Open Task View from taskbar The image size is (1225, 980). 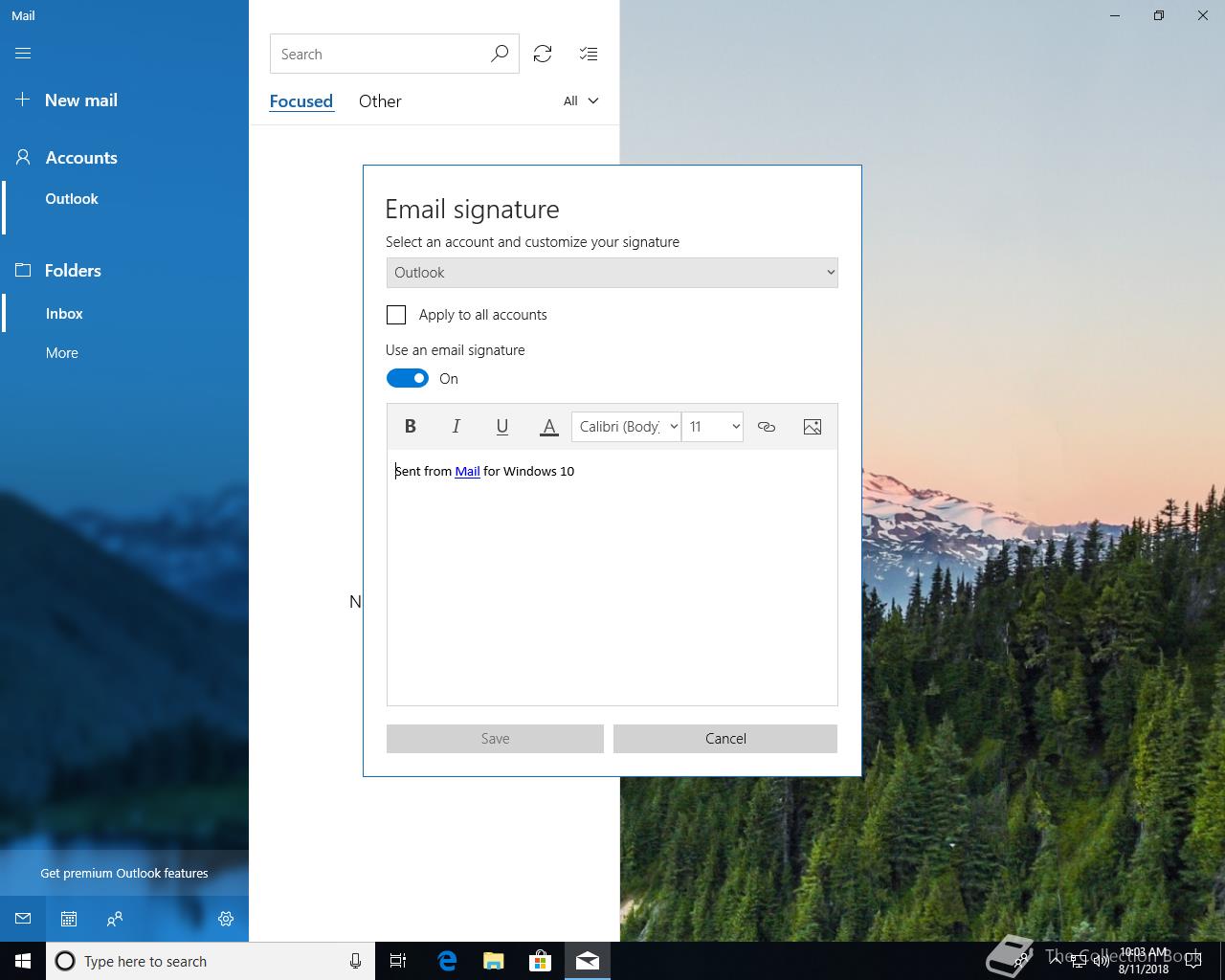(398, 961)
